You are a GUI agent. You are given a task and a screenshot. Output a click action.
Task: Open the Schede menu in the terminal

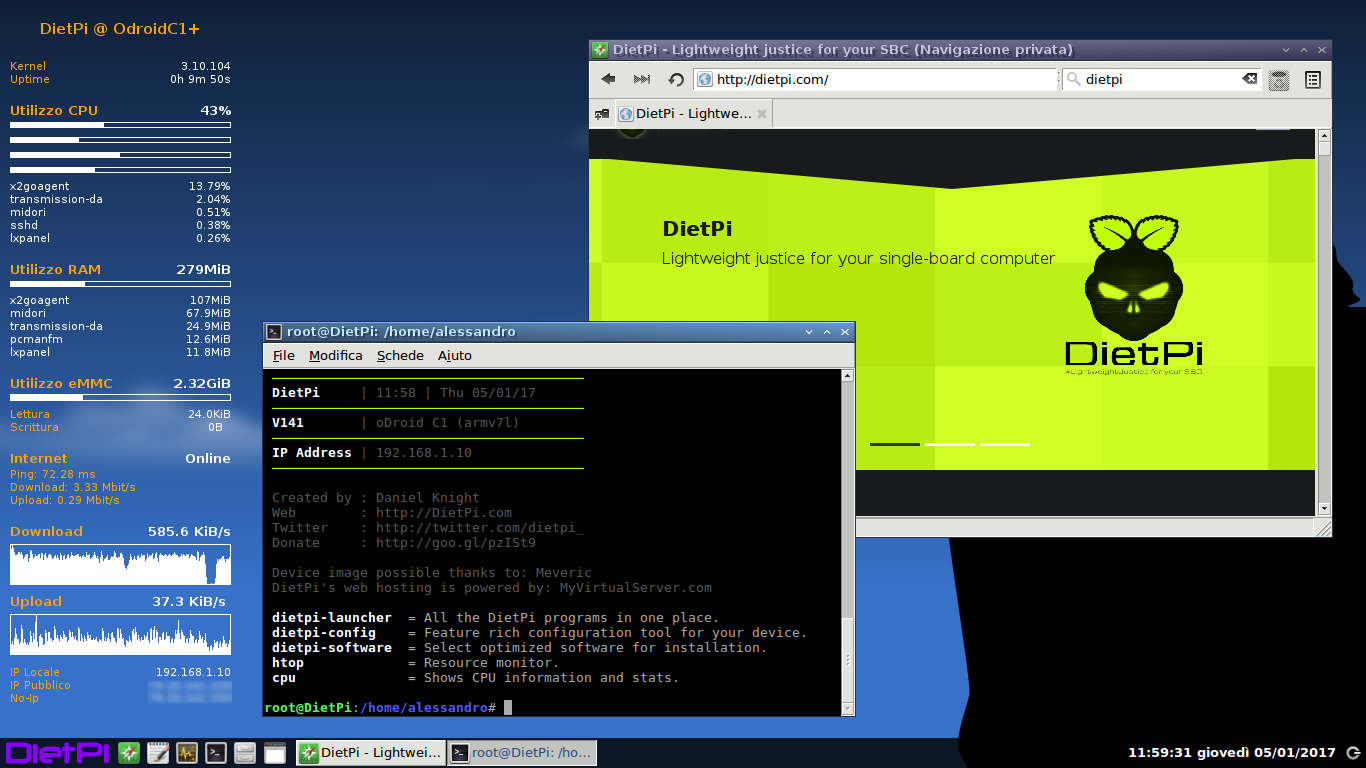tap(400, 356)
